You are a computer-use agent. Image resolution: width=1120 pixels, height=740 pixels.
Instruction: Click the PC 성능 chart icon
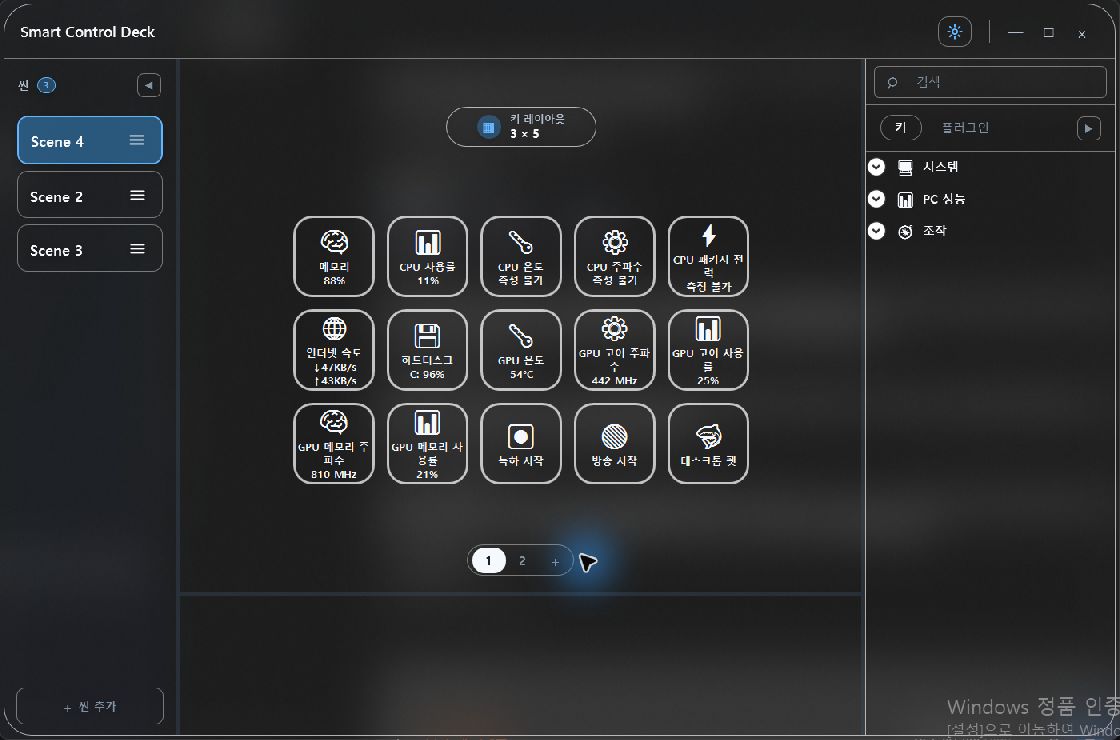tap(905, 199)
